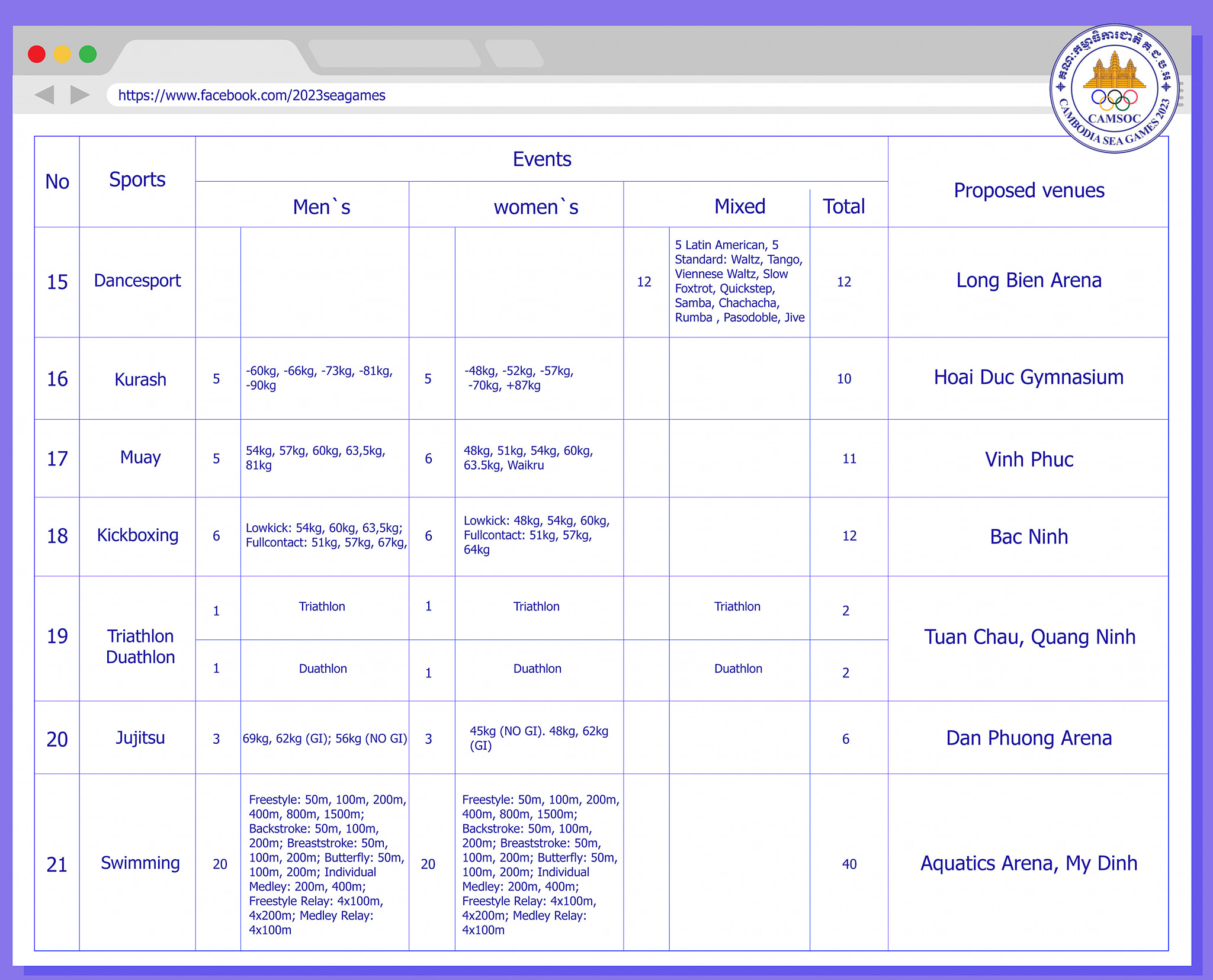The width and height of the screenshot is (1213, 980).
Task: Click Swimming men's Freestyle events description
Action: tap(328, 865)
